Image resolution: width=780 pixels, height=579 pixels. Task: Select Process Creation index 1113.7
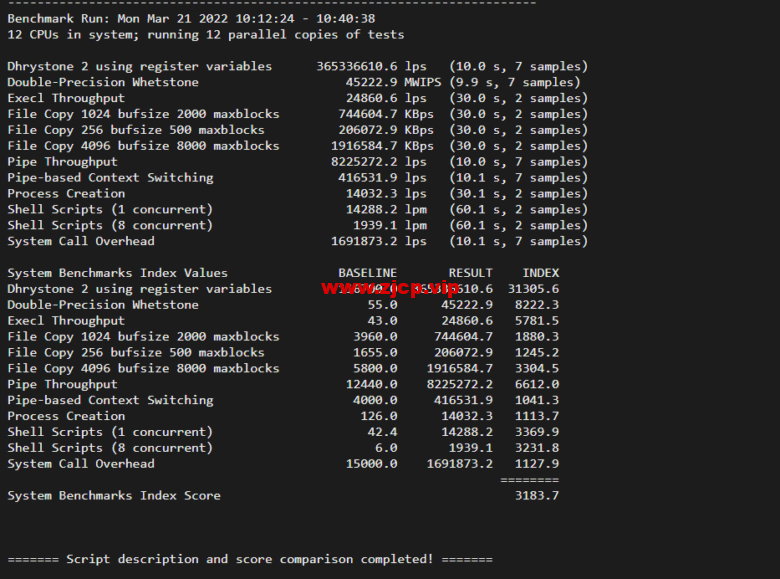[x=537, y=416]
